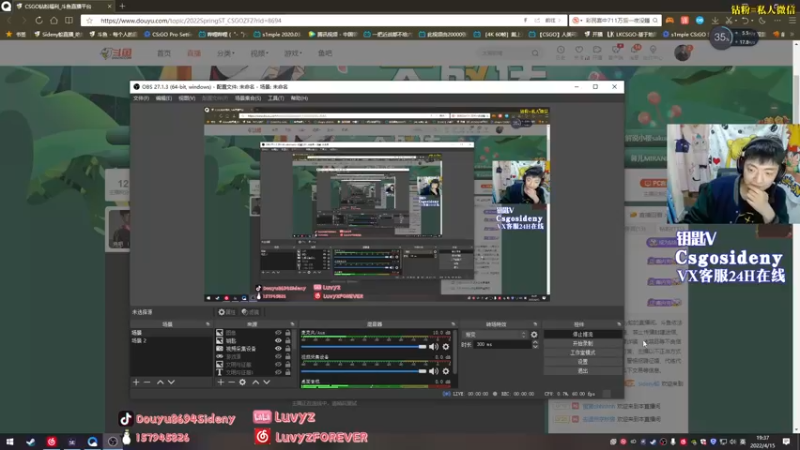Open Scene Transitions dock options corner icon
The width and height of the screenshot is (800, 450).
[x=535, y=324]
